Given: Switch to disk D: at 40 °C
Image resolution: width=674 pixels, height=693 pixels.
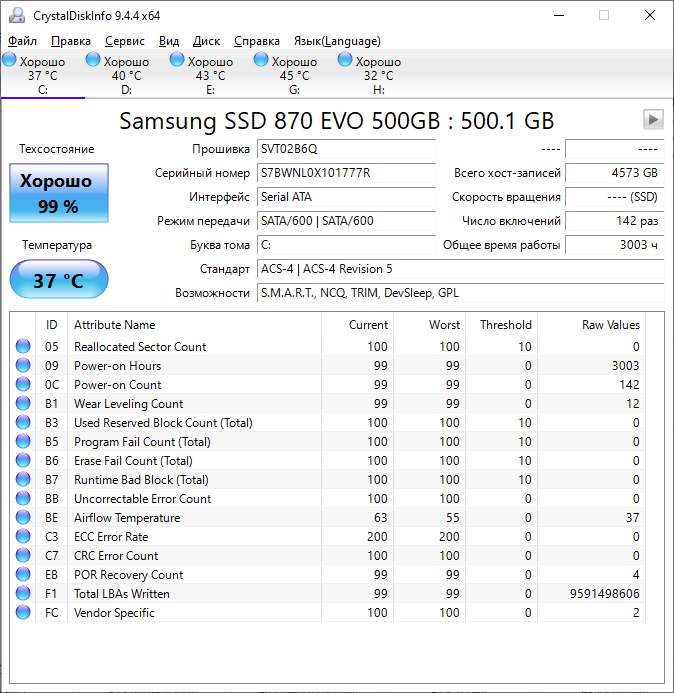Looking at the screenshot, I should point(126,74).
